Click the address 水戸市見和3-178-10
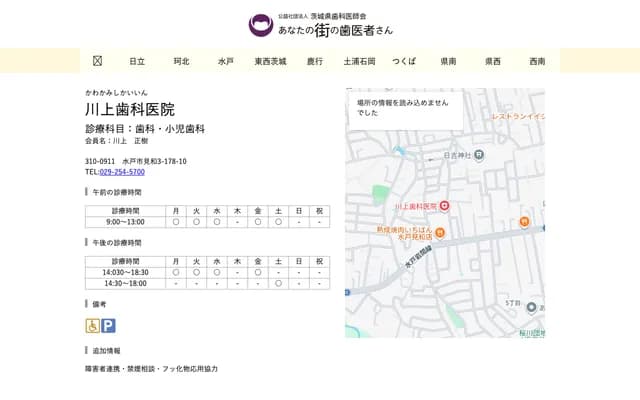 pos(154,161)
